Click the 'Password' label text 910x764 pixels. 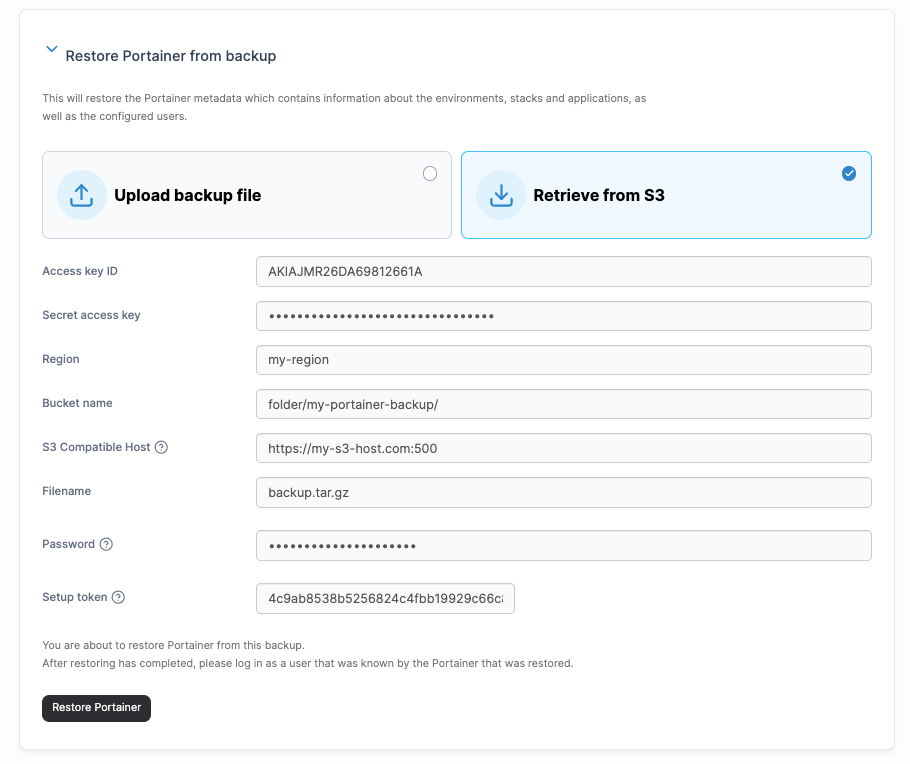(68, 544)
